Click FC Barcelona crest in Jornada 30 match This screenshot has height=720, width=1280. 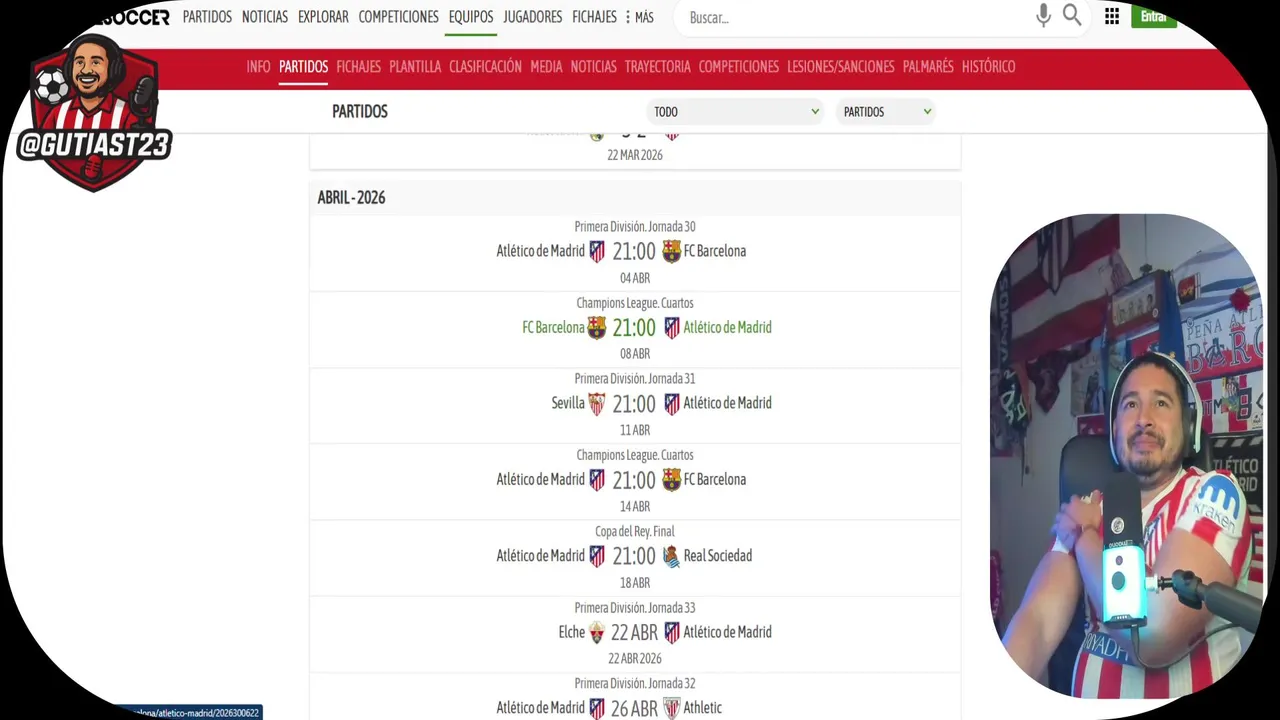coord(672,251)
